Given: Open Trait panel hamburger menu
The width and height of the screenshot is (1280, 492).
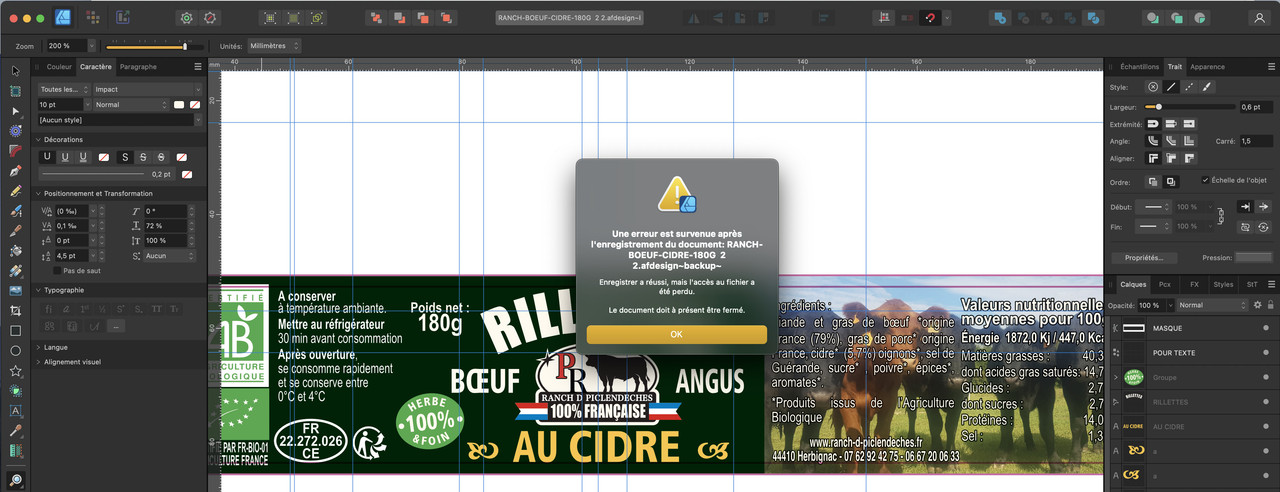Looking at the screenshot, I should tap(1272, 67).
